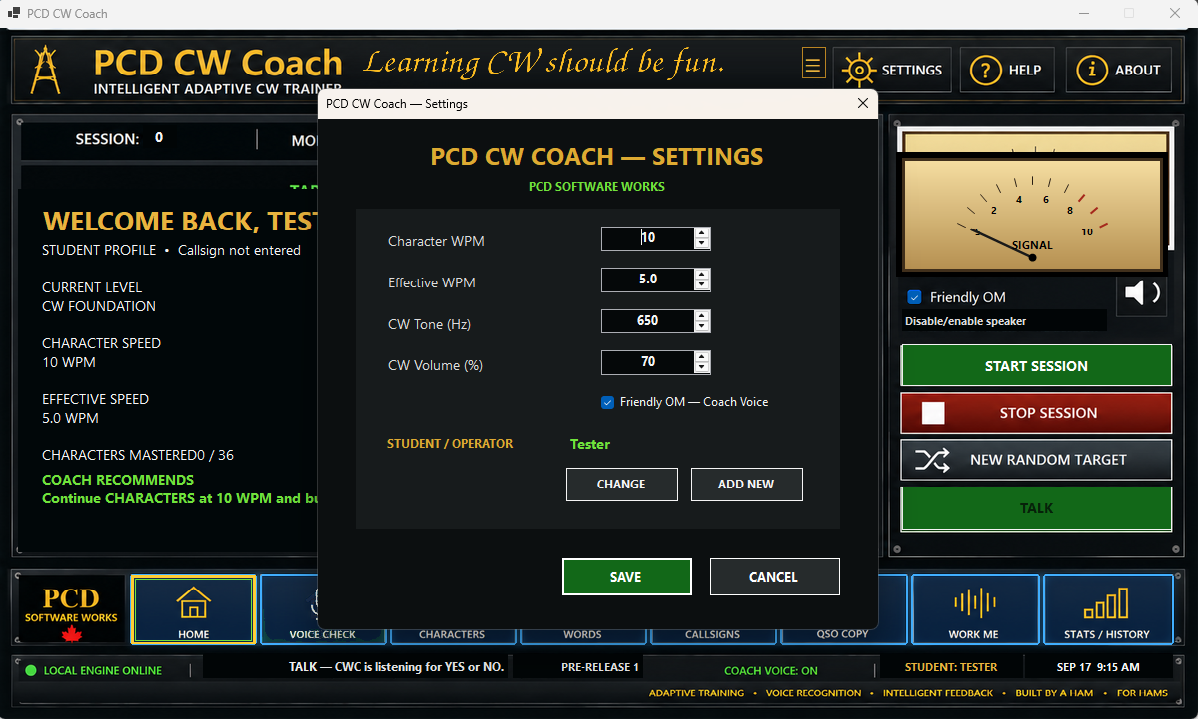Click the CW Volume (%) input field
This screenshot has height=719, width=1198.
647,362
